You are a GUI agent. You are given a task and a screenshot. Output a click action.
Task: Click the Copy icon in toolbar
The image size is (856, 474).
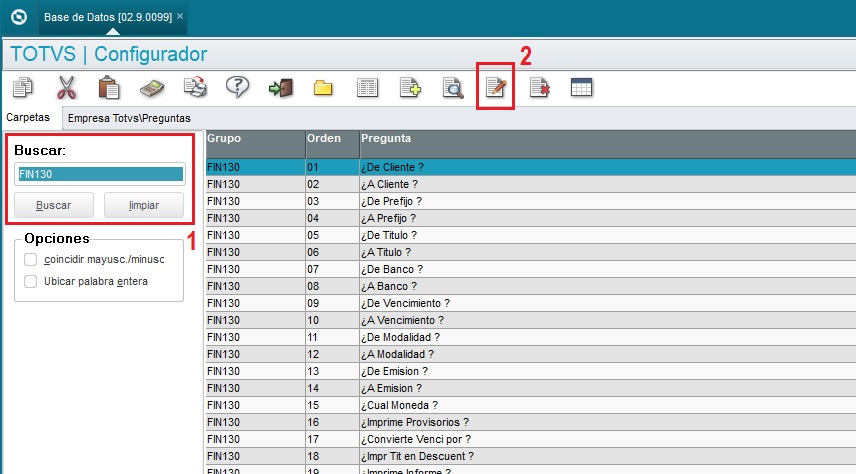click(x=23, y=87)
